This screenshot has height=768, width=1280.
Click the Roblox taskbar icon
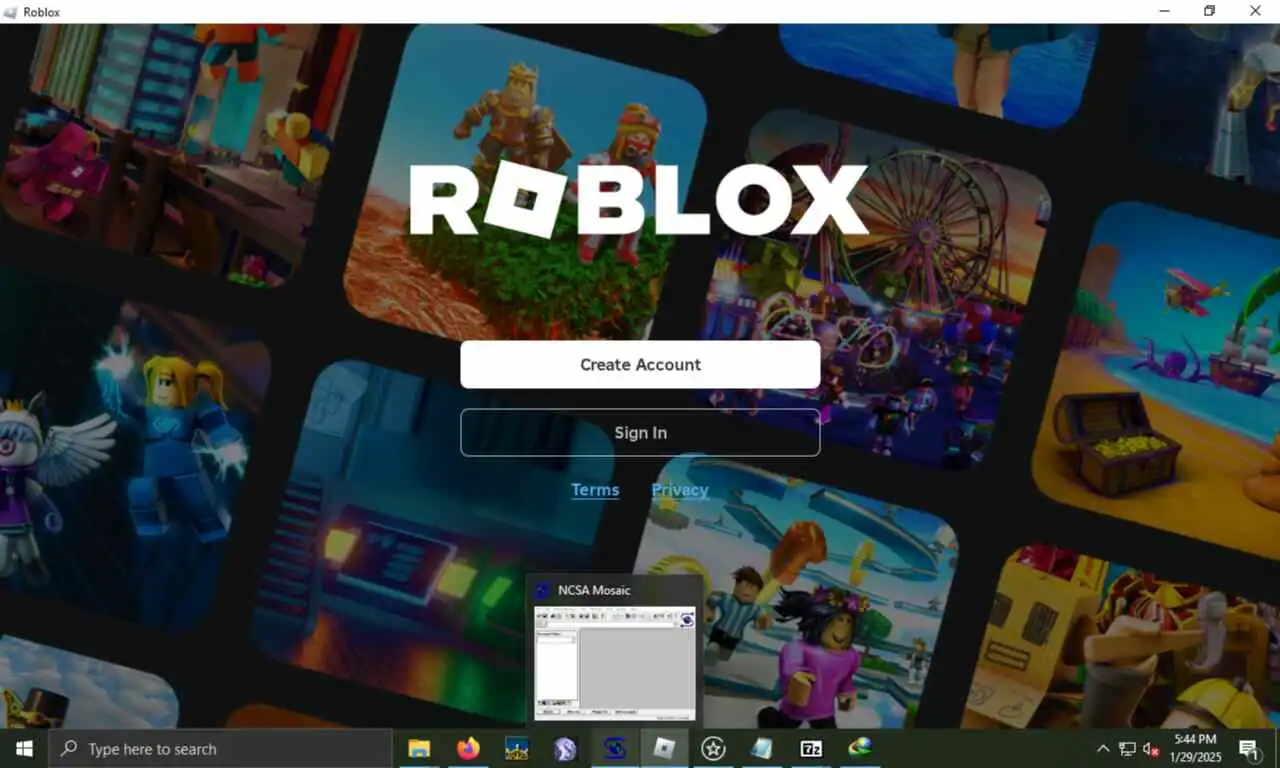coord(664,749)
